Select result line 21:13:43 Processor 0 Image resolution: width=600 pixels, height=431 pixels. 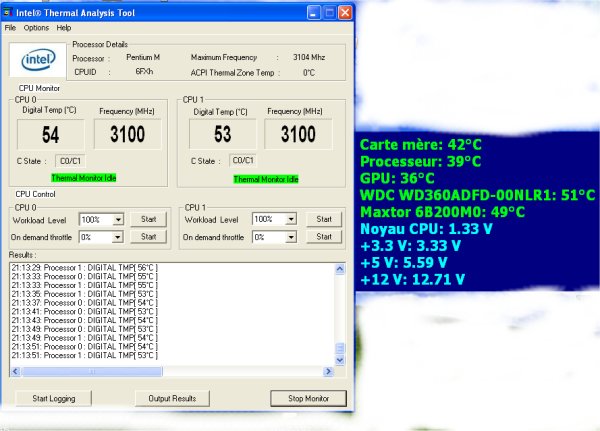(85, 320)
